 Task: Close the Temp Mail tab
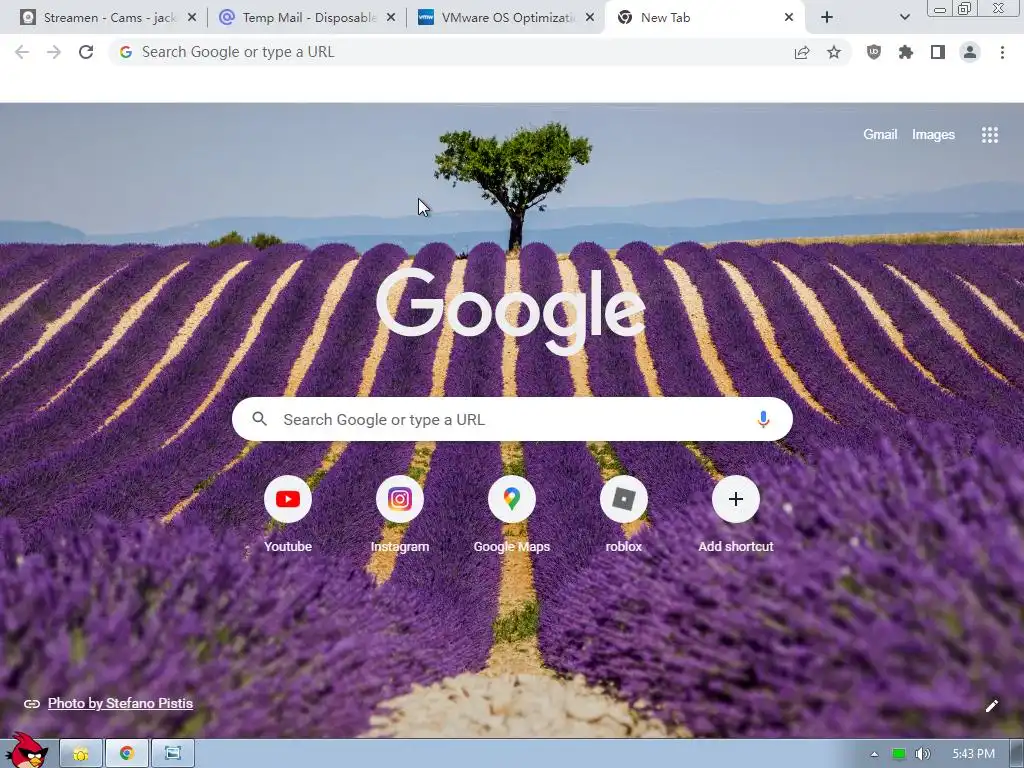click(x=391, y=18)
